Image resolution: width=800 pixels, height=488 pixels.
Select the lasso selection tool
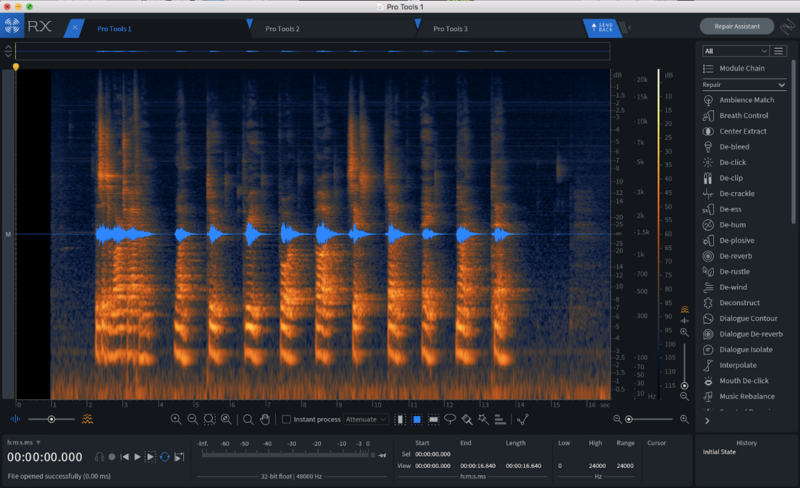(449, 420)
